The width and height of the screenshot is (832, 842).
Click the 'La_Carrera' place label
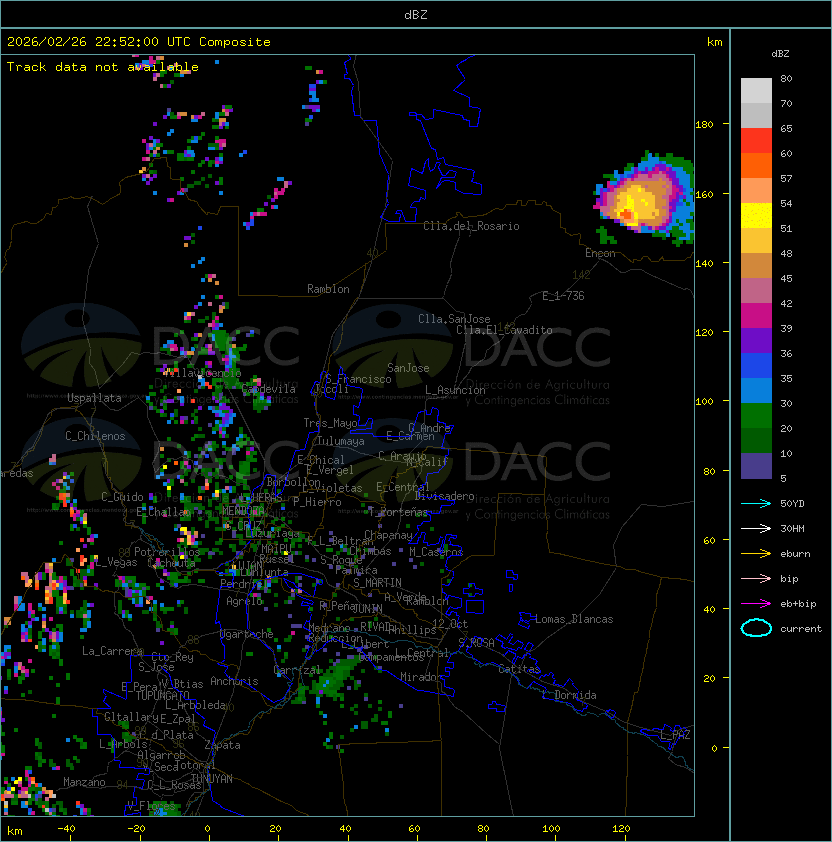[x=113, y=651]
